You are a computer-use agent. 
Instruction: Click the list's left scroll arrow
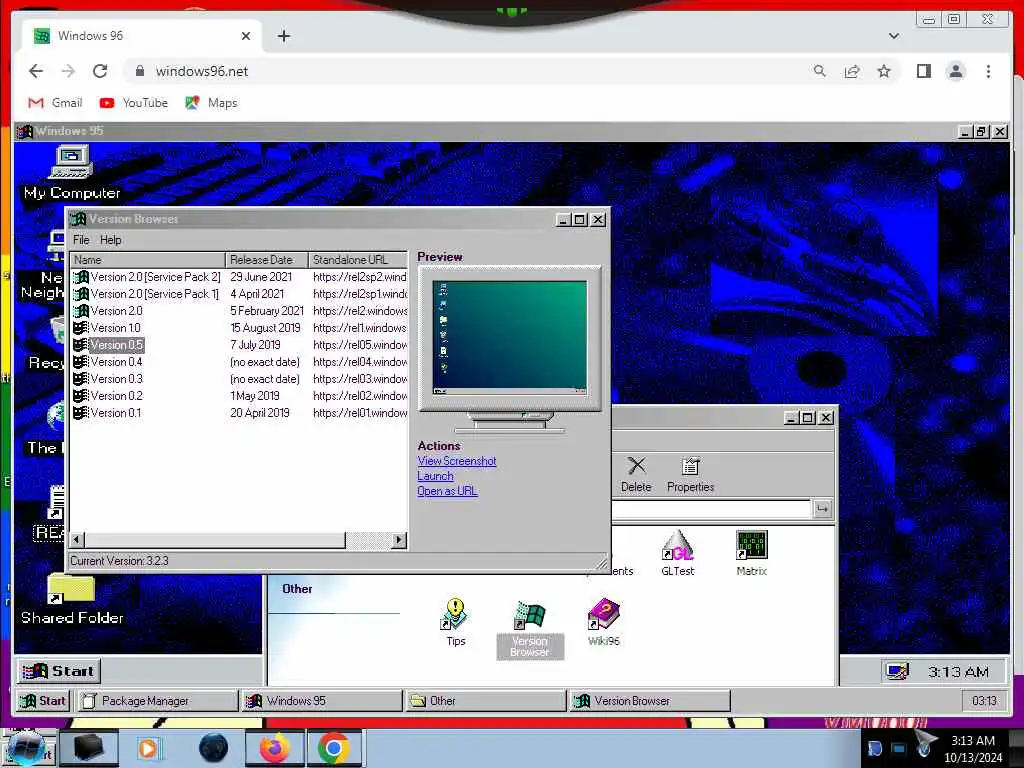(x=77, y=540)
